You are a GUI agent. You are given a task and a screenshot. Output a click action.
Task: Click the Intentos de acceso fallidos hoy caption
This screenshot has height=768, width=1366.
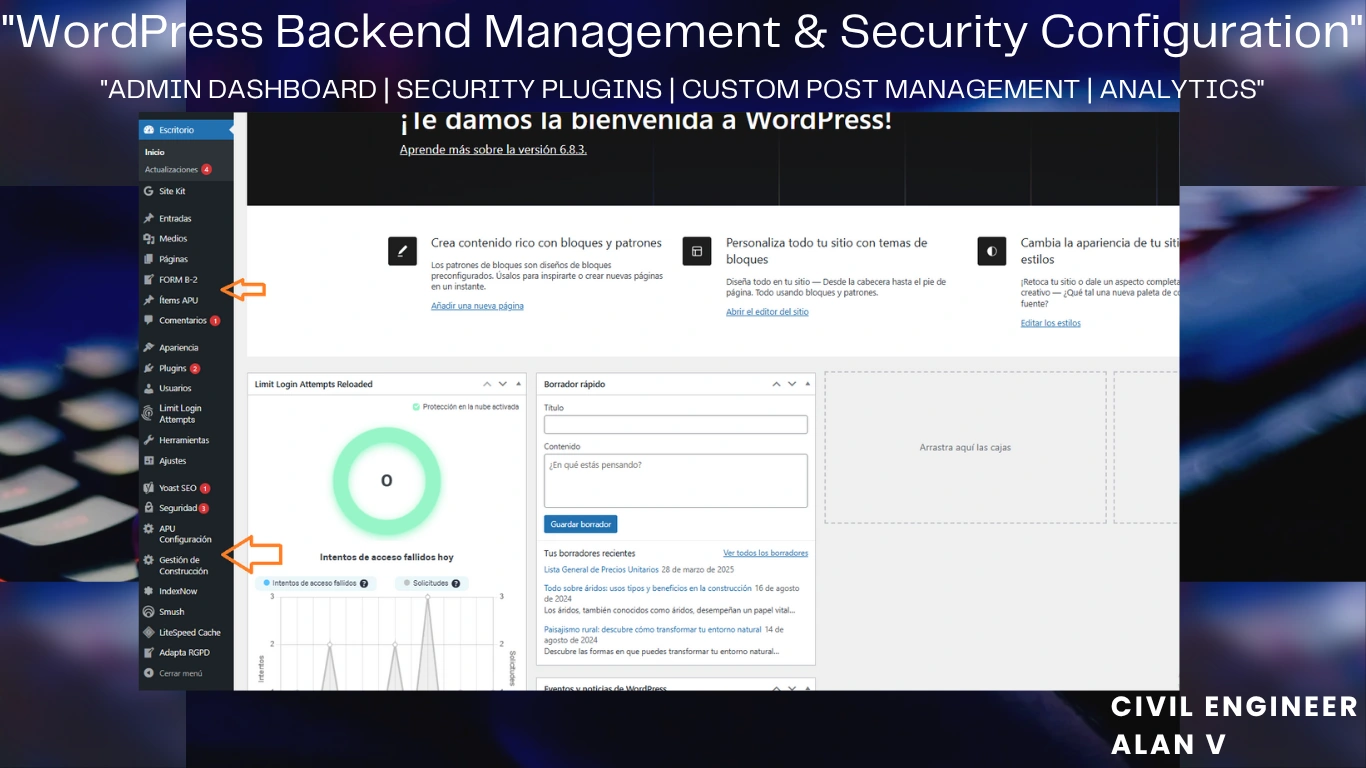387,557
